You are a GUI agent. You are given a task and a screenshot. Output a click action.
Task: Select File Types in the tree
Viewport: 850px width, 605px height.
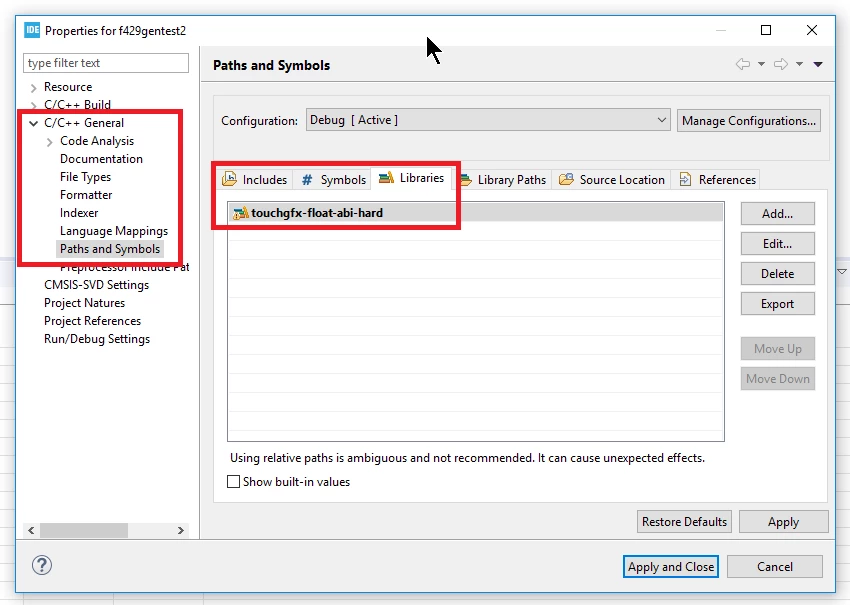(85, 177)
